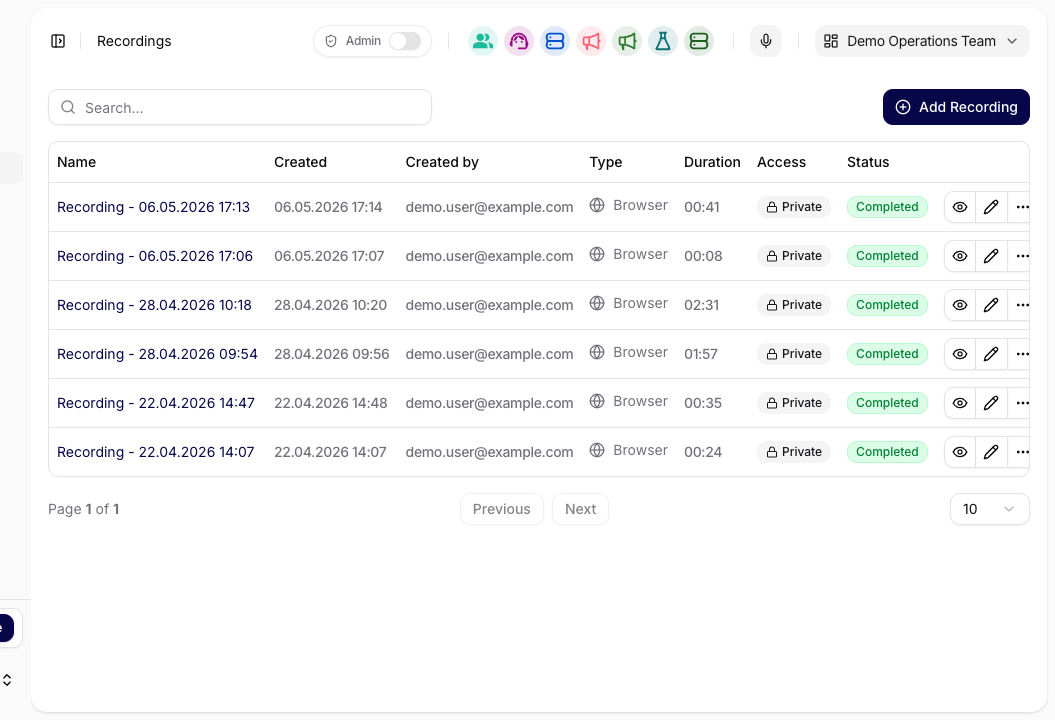
Task: Open the pink headset support icon
Action: click(x=519, y=41)
